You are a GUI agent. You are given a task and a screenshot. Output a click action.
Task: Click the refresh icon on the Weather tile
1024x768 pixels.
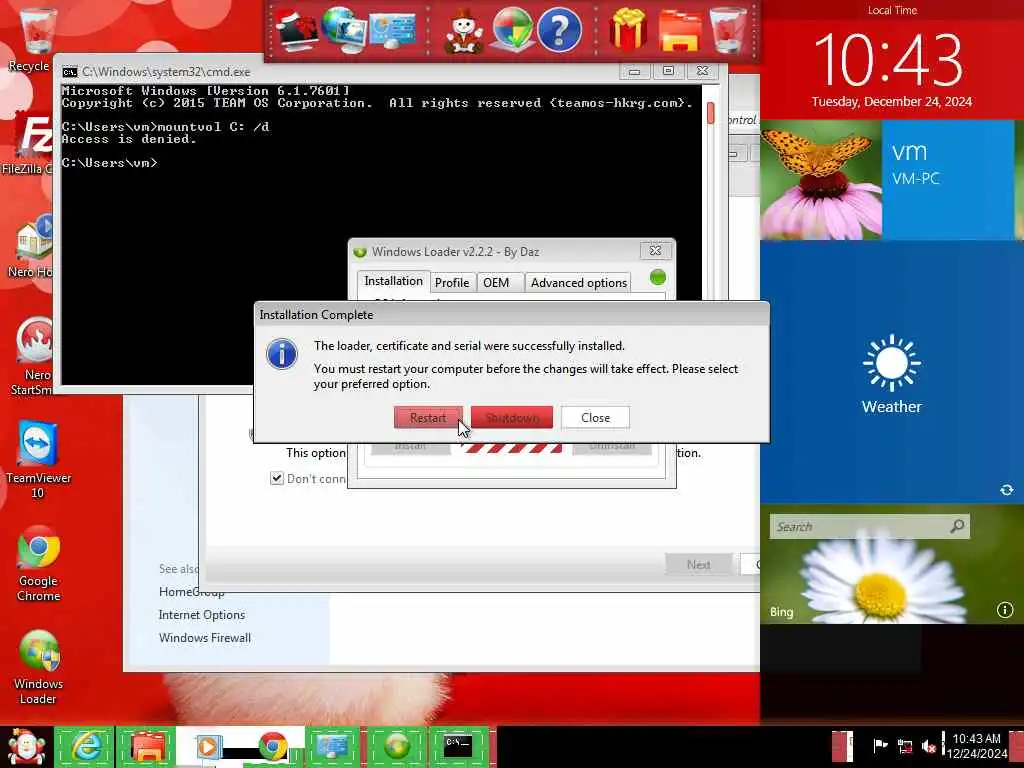tap(1006, 490)
